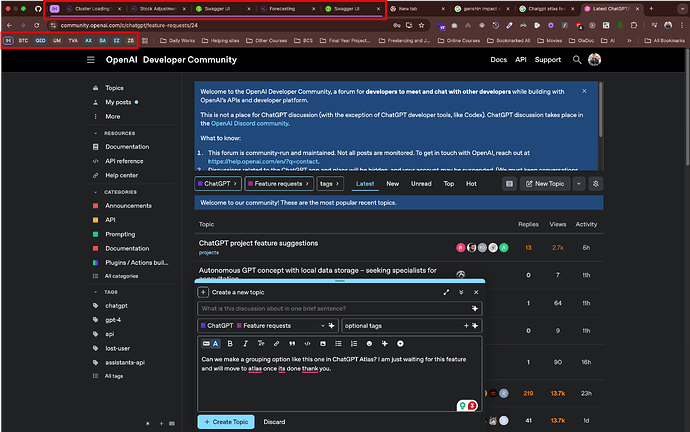
Task: Open the ChatGPT category breadcrumb dropdown
Action: (218, 184)
